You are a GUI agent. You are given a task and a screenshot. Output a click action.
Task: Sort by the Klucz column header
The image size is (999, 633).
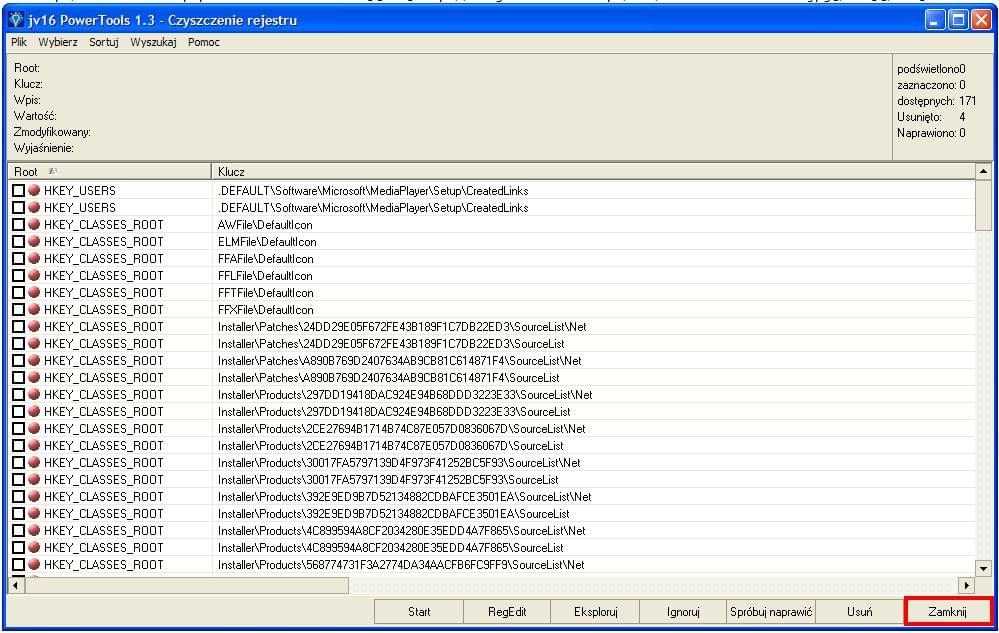tap(593, 171)
